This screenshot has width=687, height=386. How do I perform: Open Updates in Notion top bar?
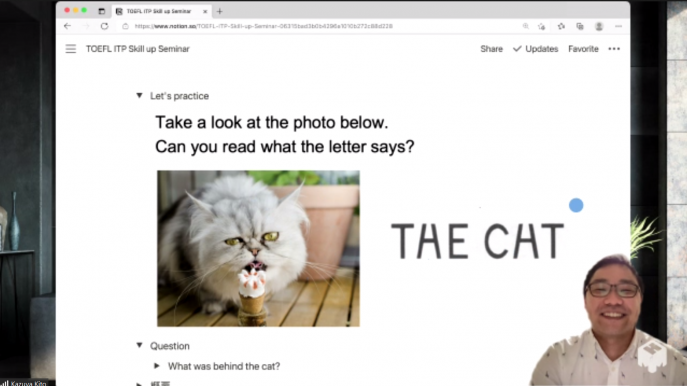pyautogui.click(x=535, y=49)
